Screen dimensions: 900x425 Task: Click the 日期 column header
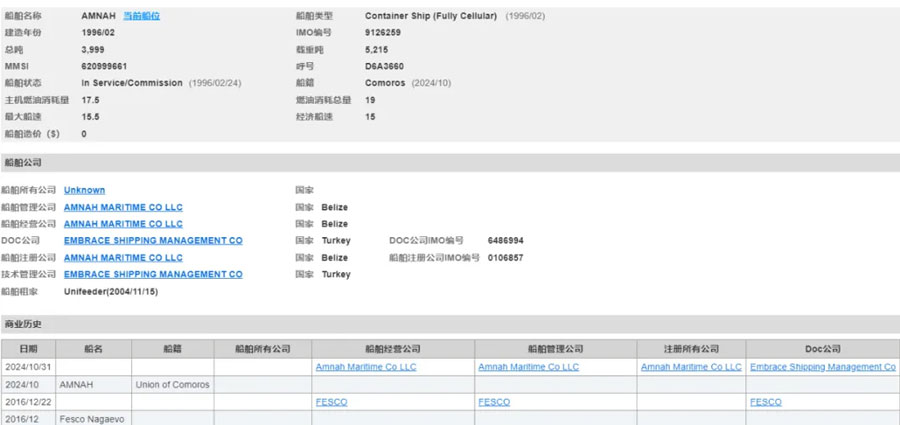point(28,349)
